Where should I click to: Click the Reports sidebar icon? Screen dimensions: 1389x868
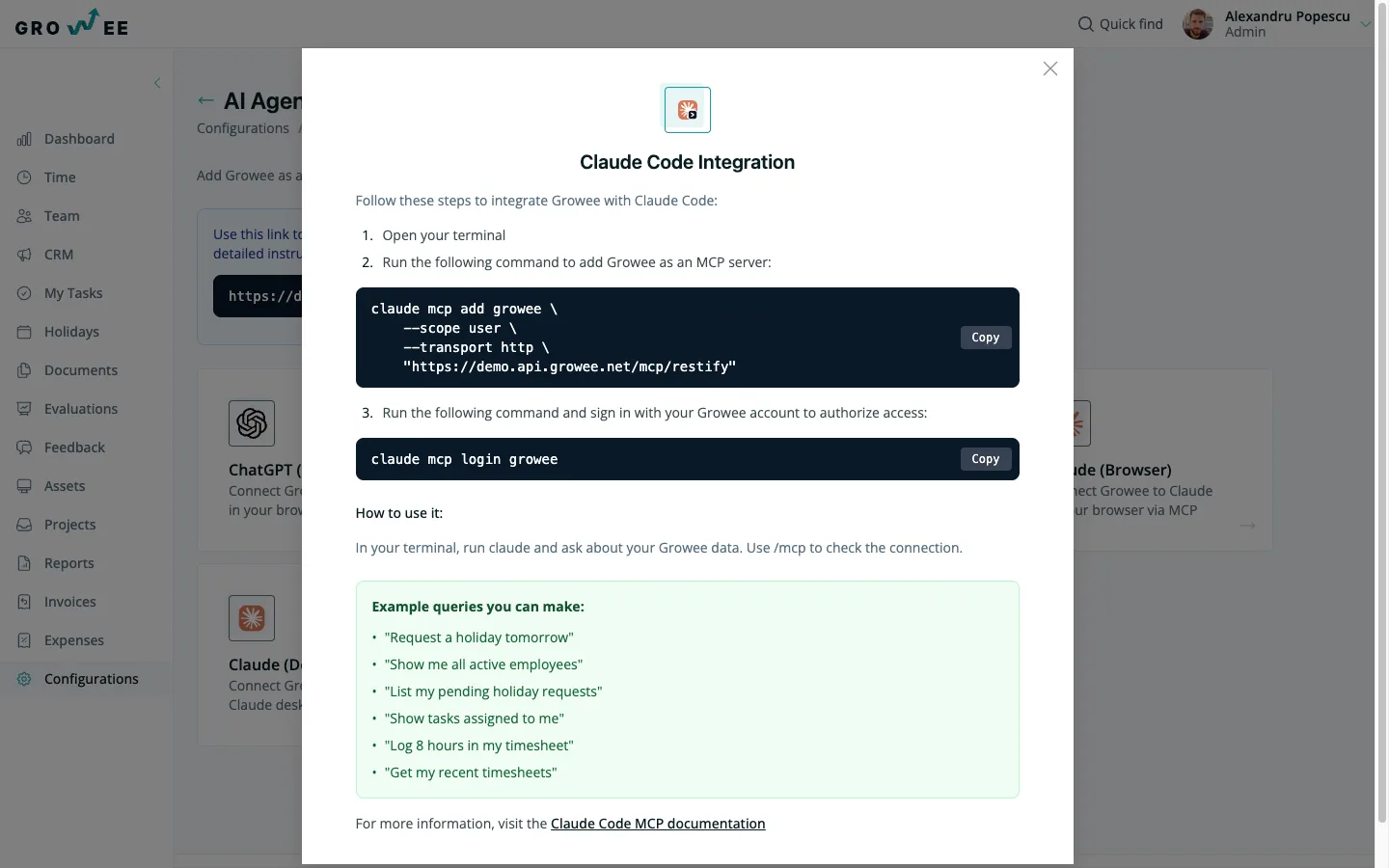point(24,563)
